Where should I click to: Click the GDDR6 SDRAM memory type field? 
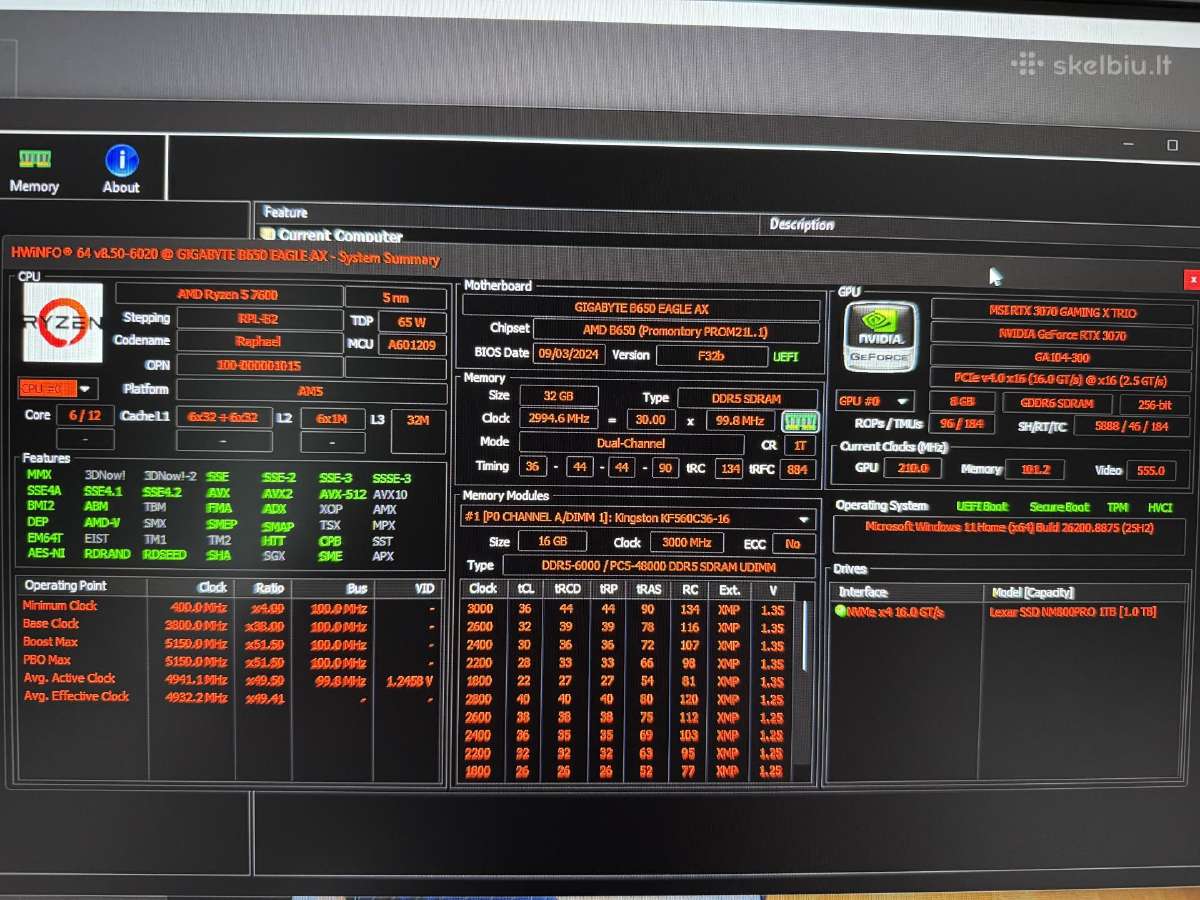(x=1057, y=404)
